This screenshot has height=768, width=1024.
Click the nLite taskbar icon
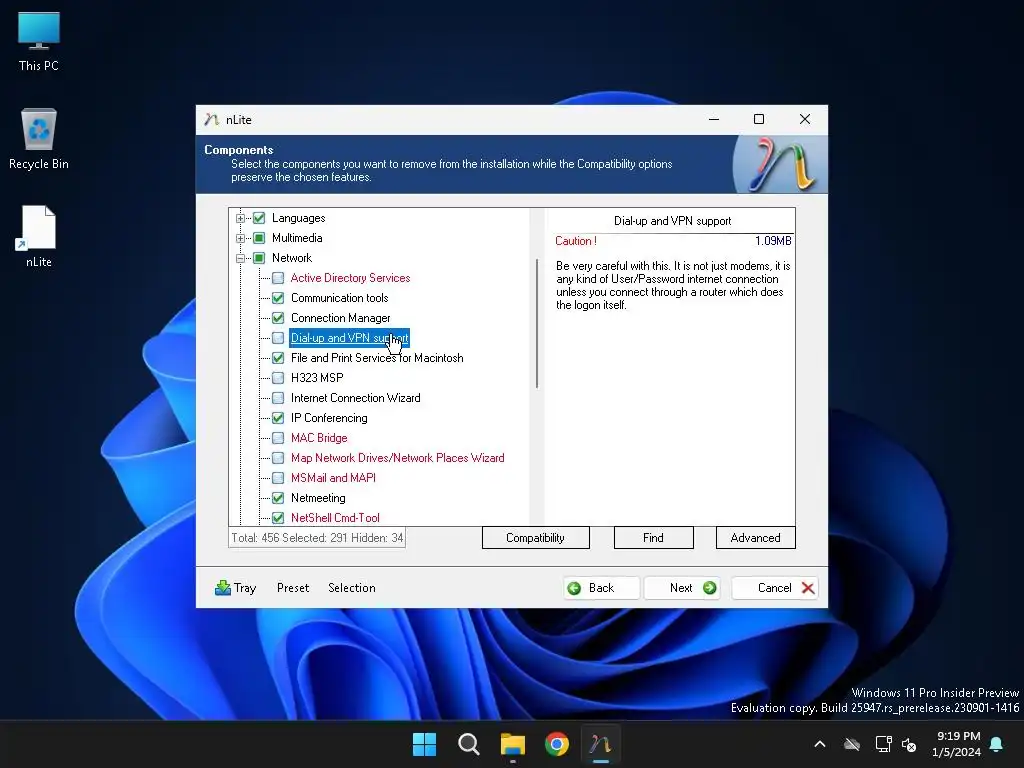coord(601,744)
